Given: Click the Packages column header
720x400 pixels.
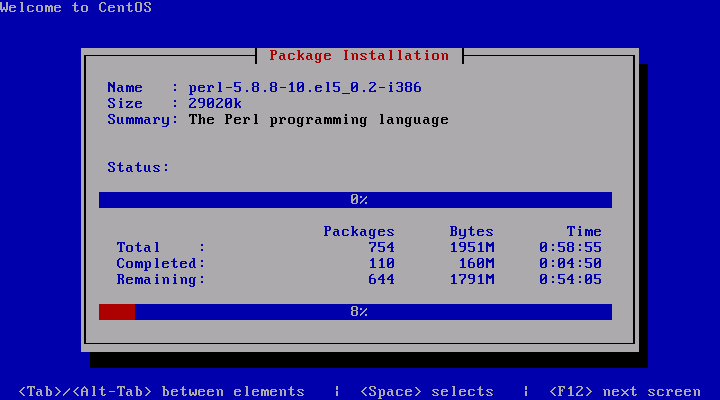Looking at the screenshot, I should click(359, 231).
